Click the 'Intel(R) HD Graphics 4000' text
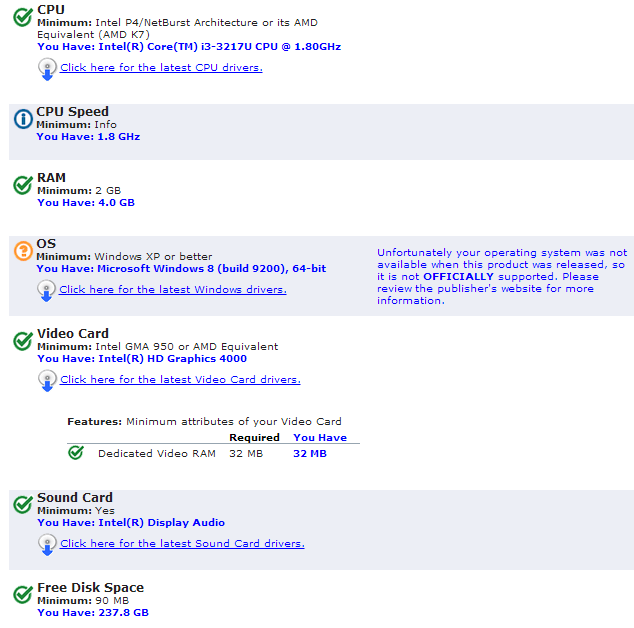Screen dimensions: 634x628 173,359
